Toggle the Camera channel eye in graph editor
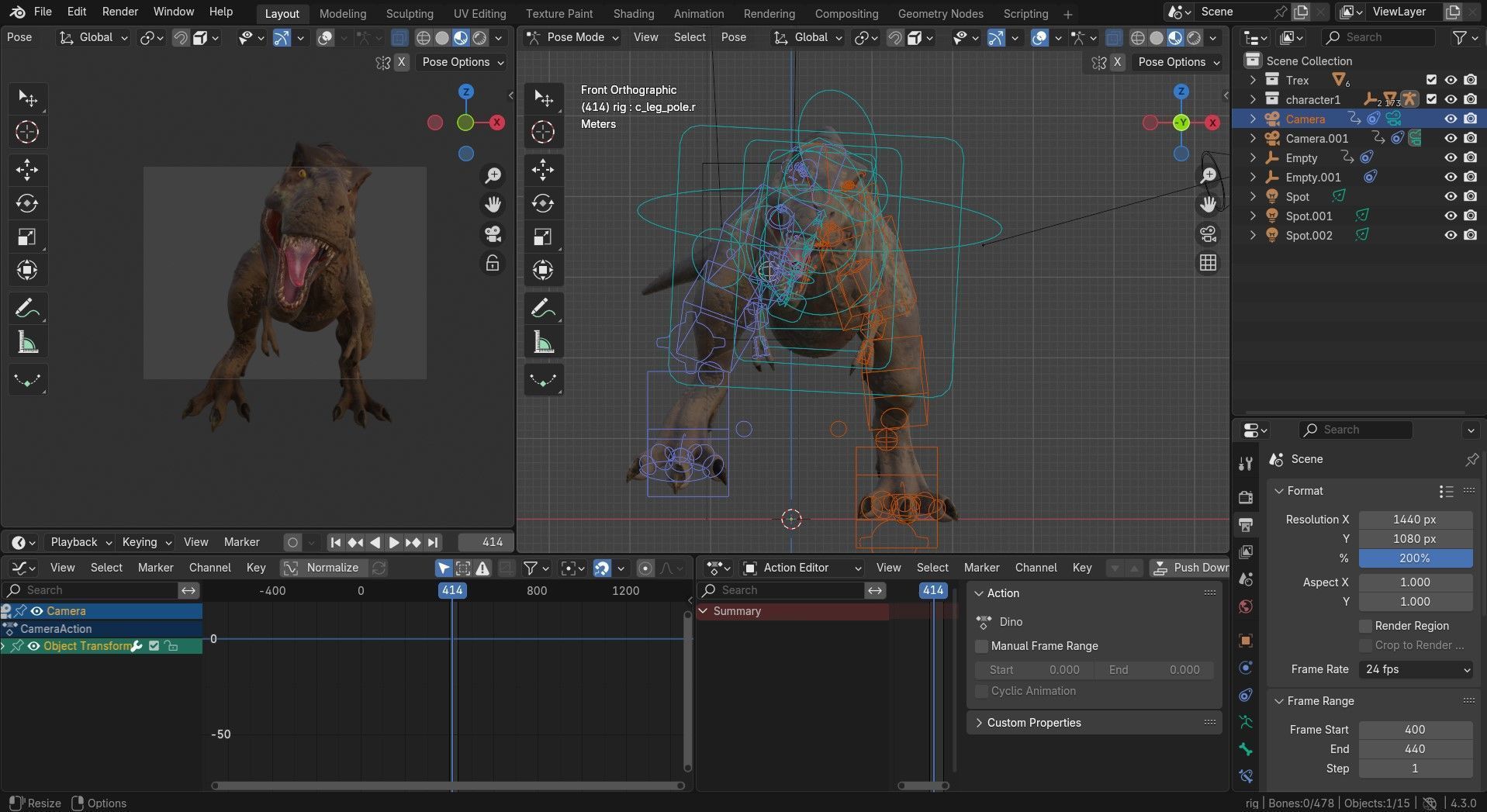Screen dimensions: 1487x812 [x=36, y=611]
